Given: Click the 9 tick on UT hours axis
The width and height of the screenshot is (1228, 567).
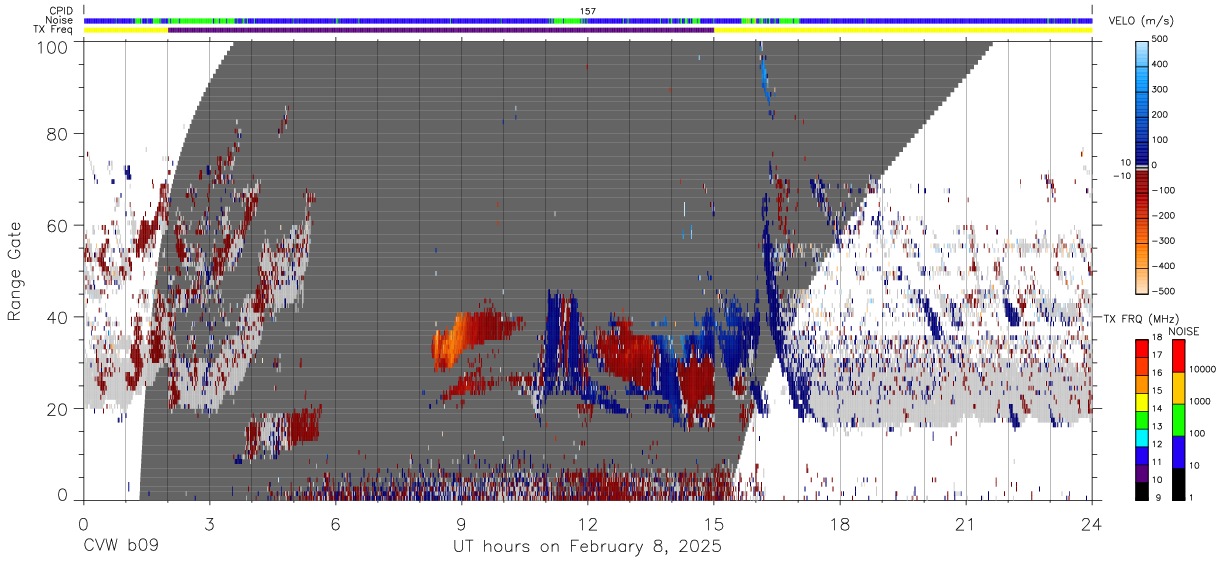Looking at the screenshot, I should point(462,524).
